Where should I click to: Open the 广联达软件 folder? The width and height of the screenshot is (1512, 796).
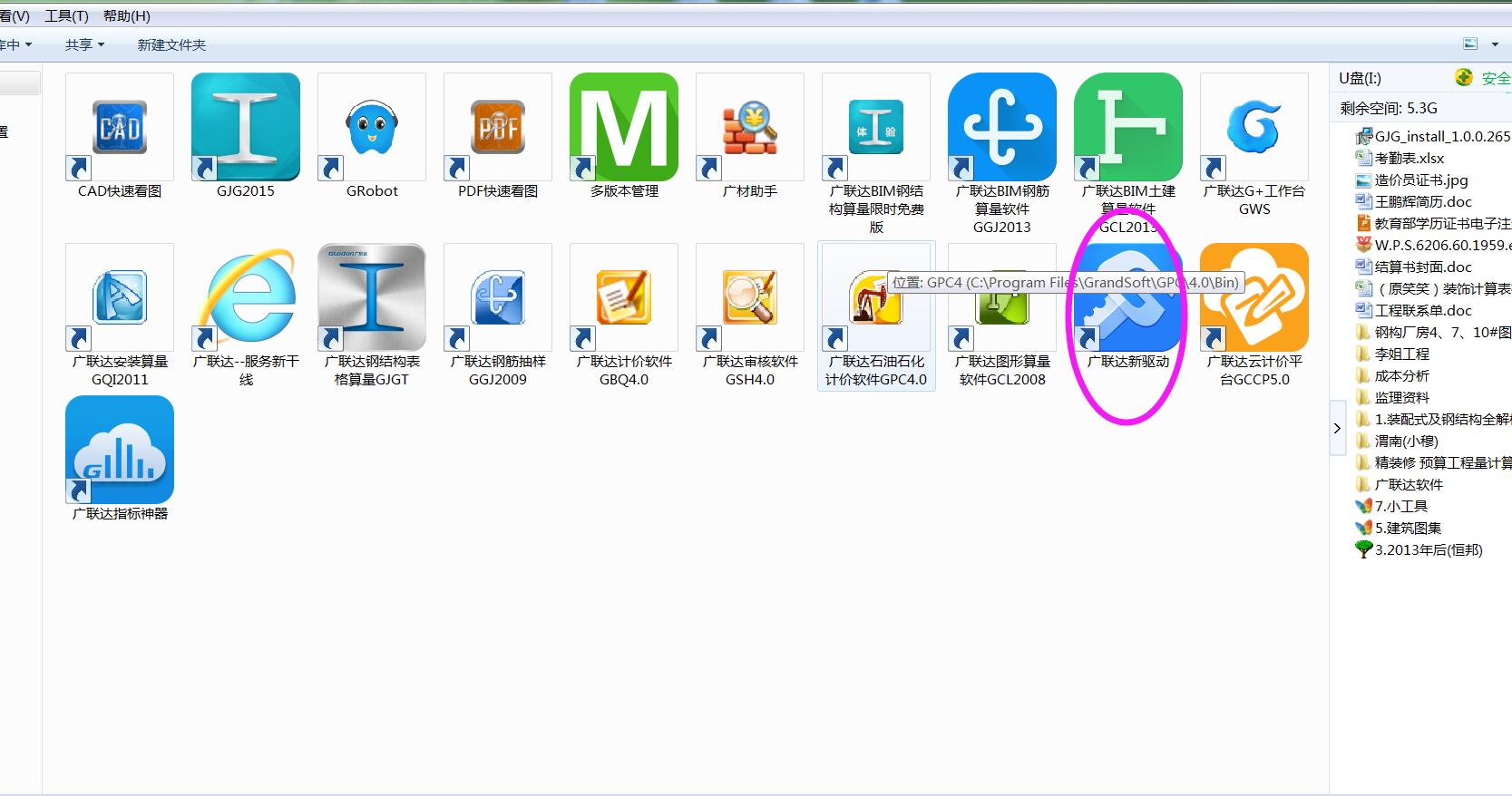click(1399, 484)
